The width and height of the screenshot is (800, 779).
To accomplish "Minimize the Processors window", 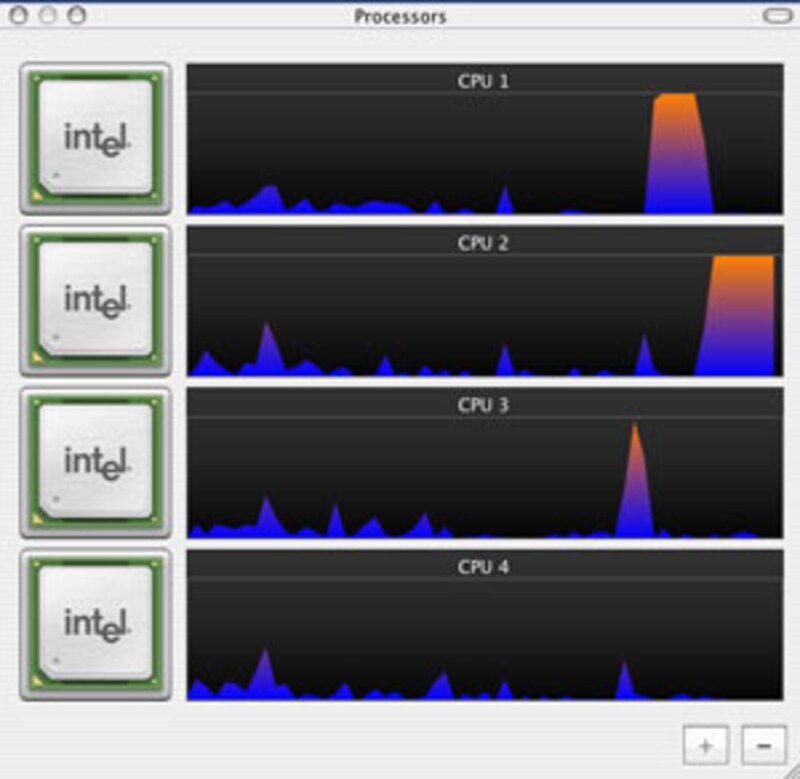I will [46, 16].
